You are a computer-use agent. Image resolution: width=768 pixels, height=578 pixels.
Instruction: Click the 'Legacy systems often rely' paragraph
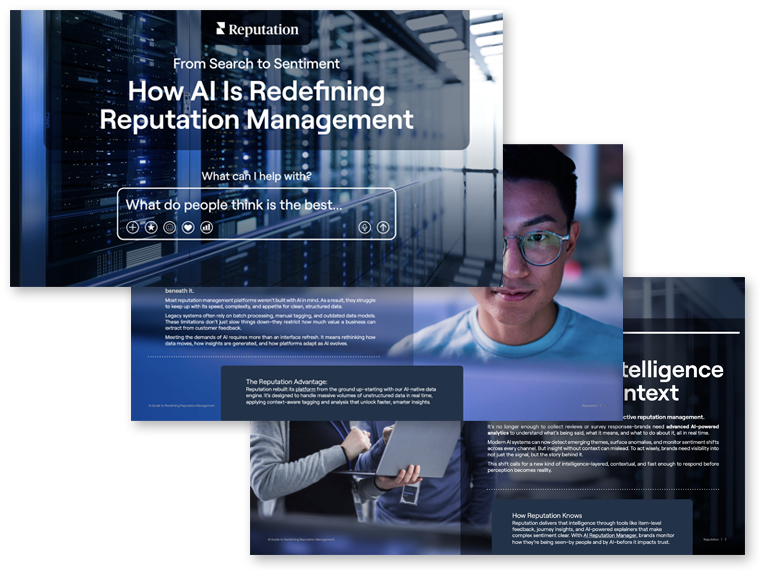click(x=270, y=322)
